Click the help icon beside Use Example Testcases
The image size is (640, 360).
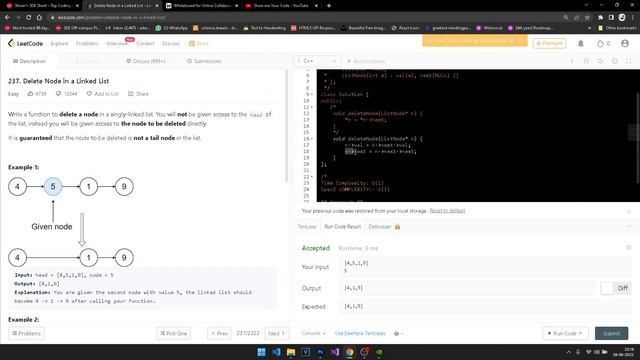[396, 333]
